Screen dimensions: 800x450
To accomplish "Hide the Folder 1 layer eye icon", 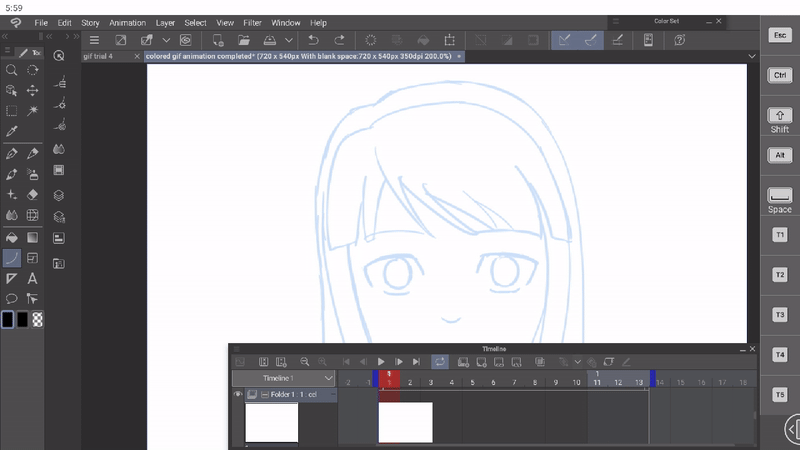I will tap(238, 395).
